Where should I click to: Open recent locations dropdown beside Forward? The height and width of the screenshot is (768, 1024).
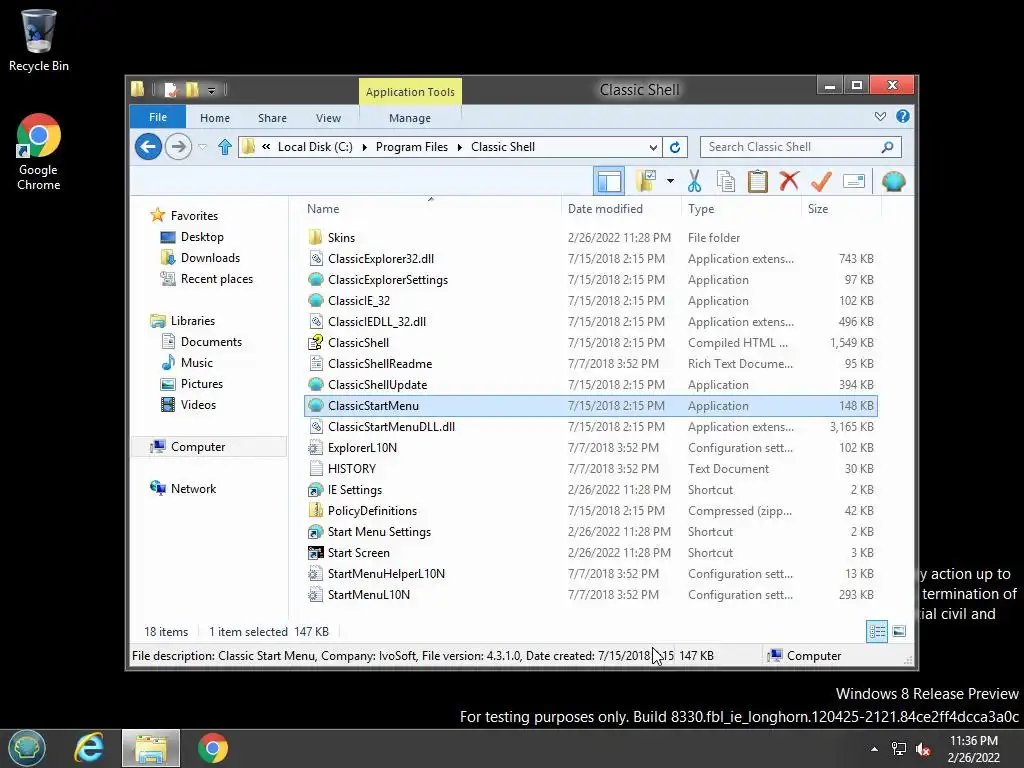point(202,147)
